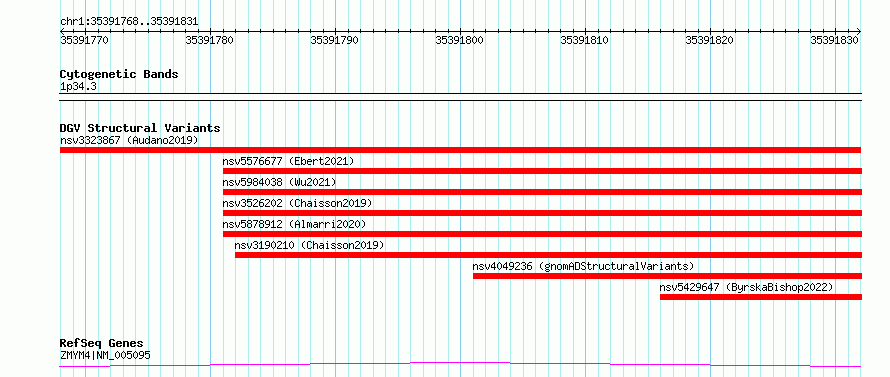This screenshot has width=890, height=377.
Task: Open the ZMYM4|NM_005095 gene label
Action: click(105, 356)
